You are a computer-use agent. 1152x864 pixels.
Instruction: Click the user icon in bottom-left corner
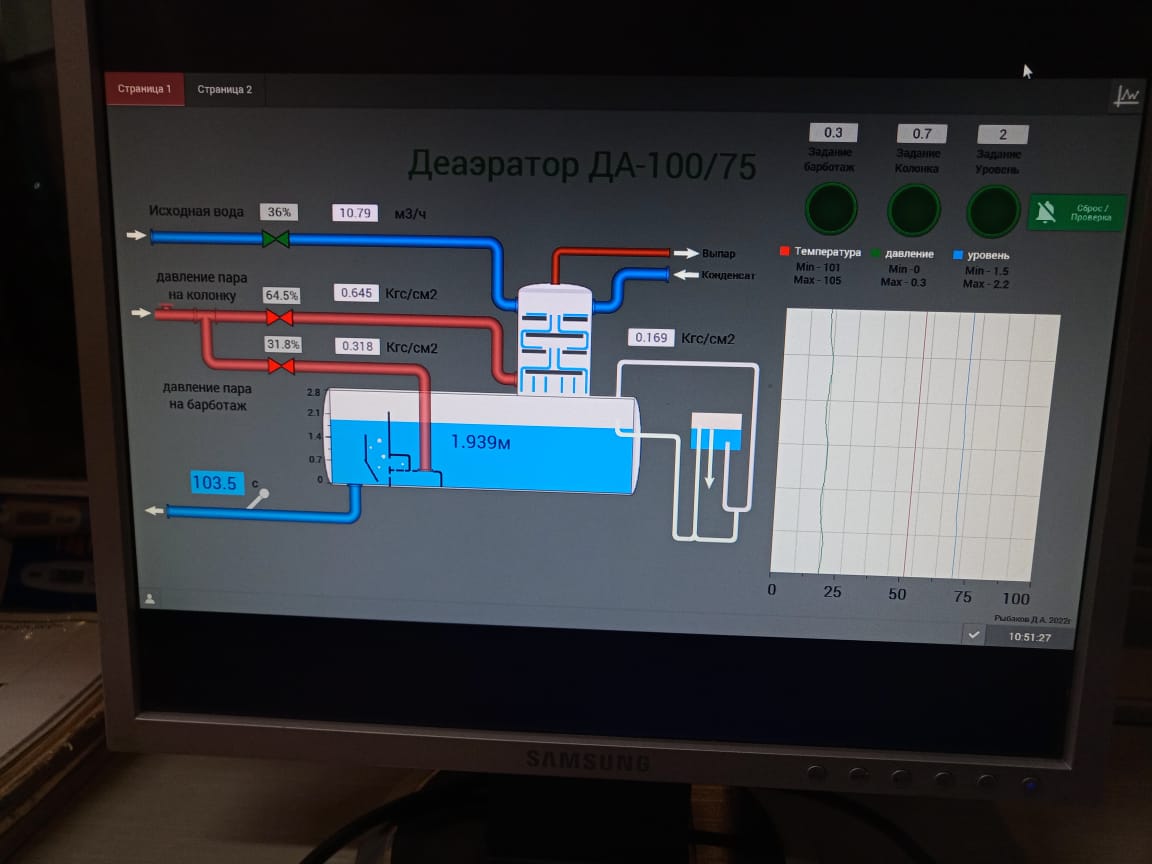point(150,599)
